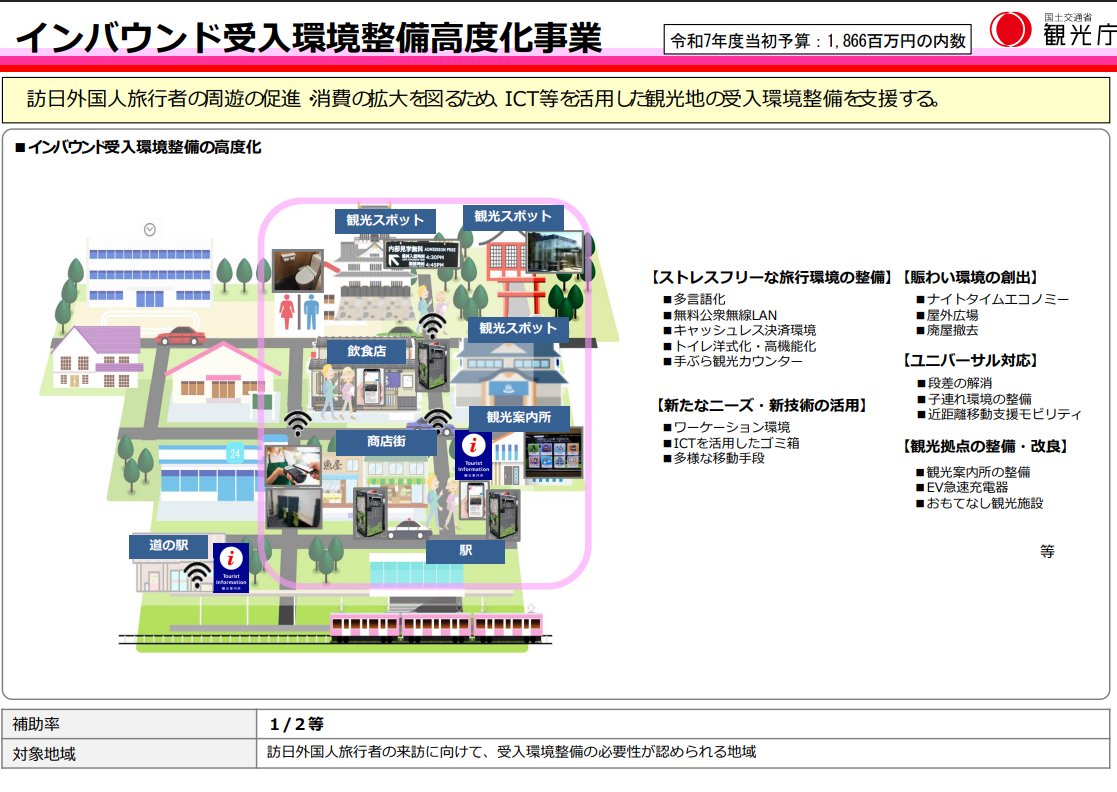The height and width of the screenshot is (792, 1117).
Task: Click the 道の駅 label
Action: tap(169, 545)
